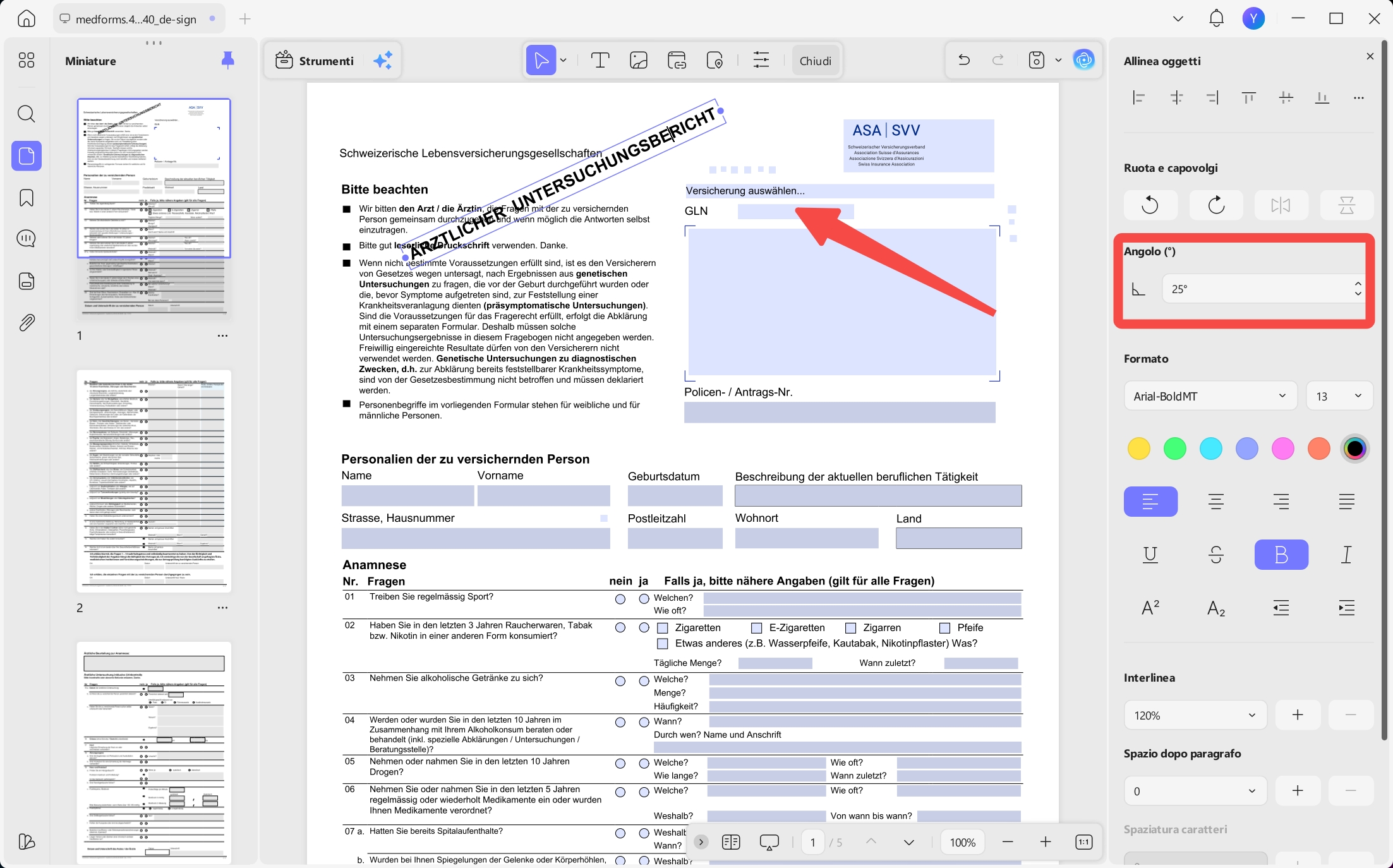Viewport: 1393px width, 868px height.
Task: Toggle strikethrough formatting
Action: [x=1216, y=555]
